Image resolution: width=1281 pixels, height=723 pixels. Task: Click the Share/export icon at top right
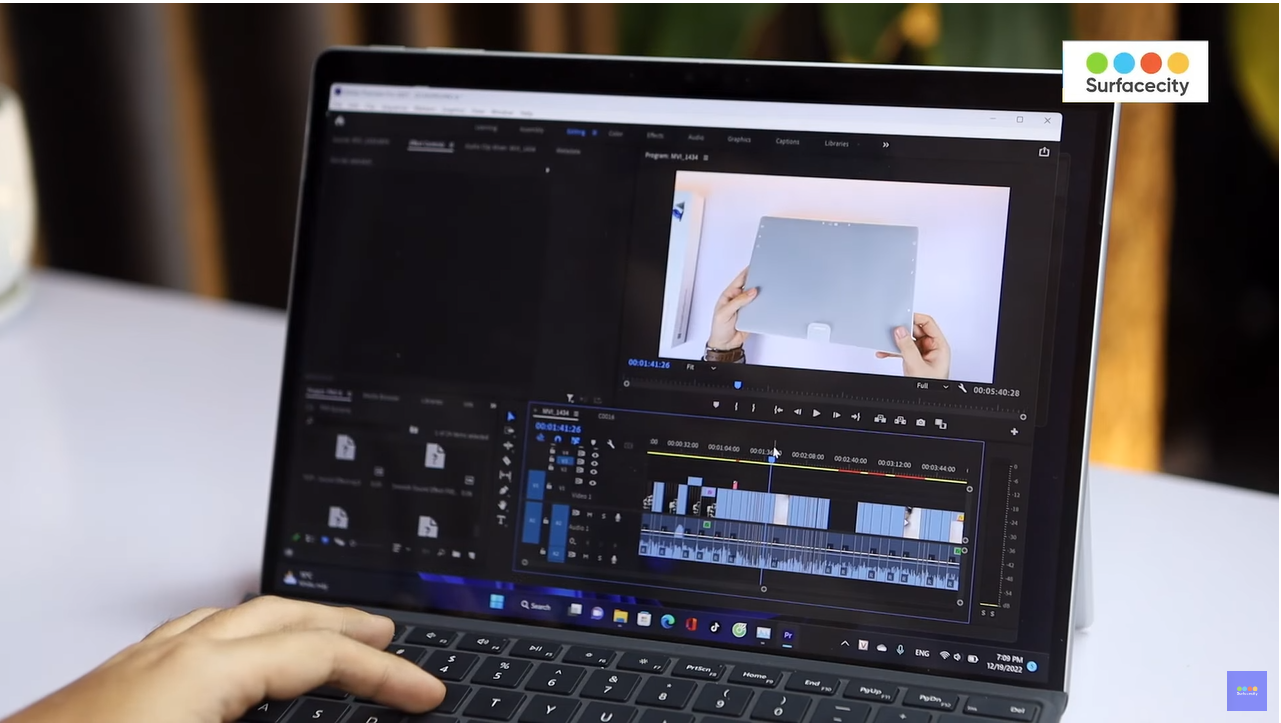pyautogui.click(x=1044, y=152)
